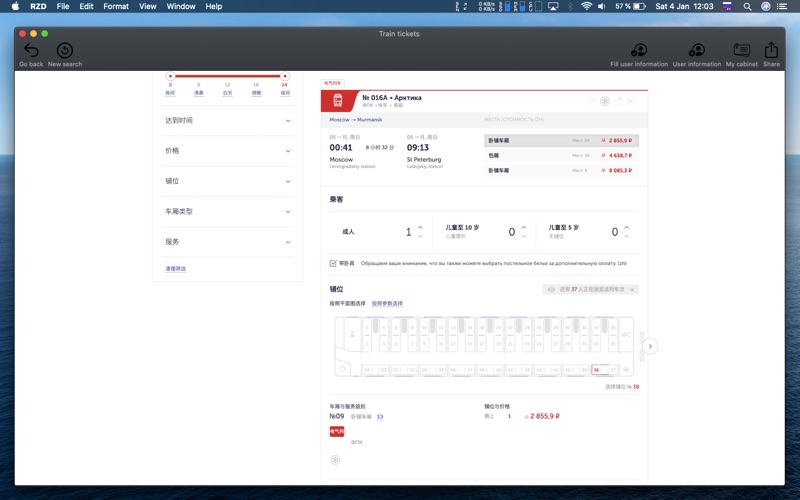Screen dimensions: 800x500
Task: Click the 清理筛选 clear filters link
Action: click(175, 269)
